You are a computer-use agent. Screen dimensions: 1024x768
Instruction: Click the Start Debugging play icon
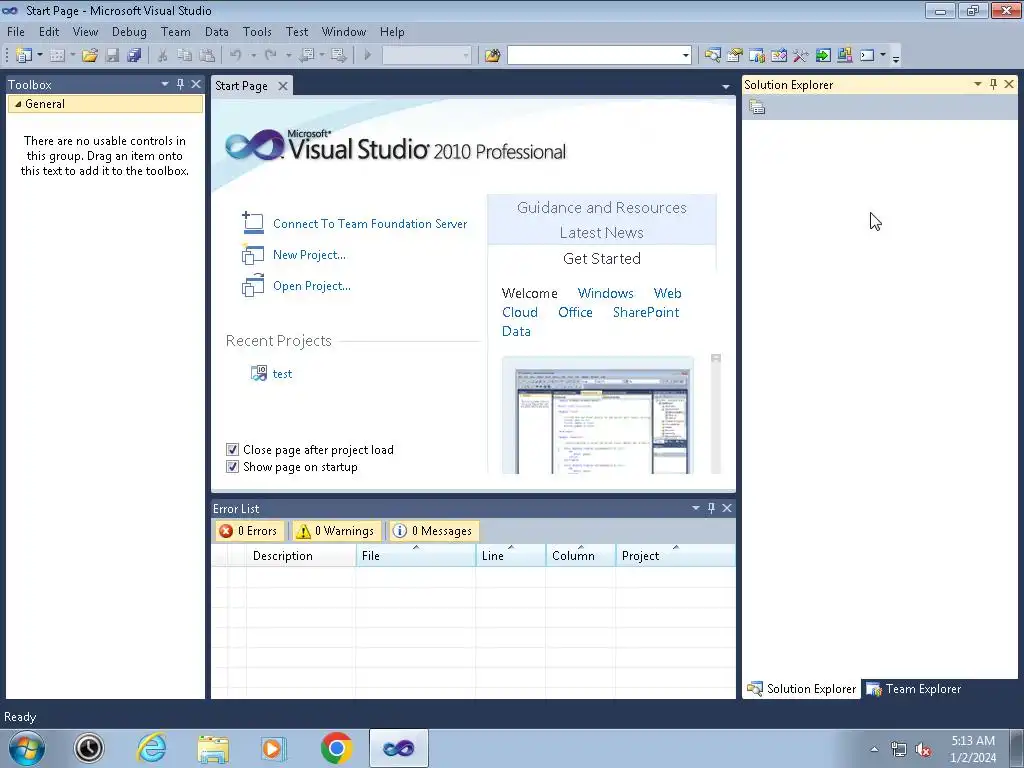click(x=368, y=56)
